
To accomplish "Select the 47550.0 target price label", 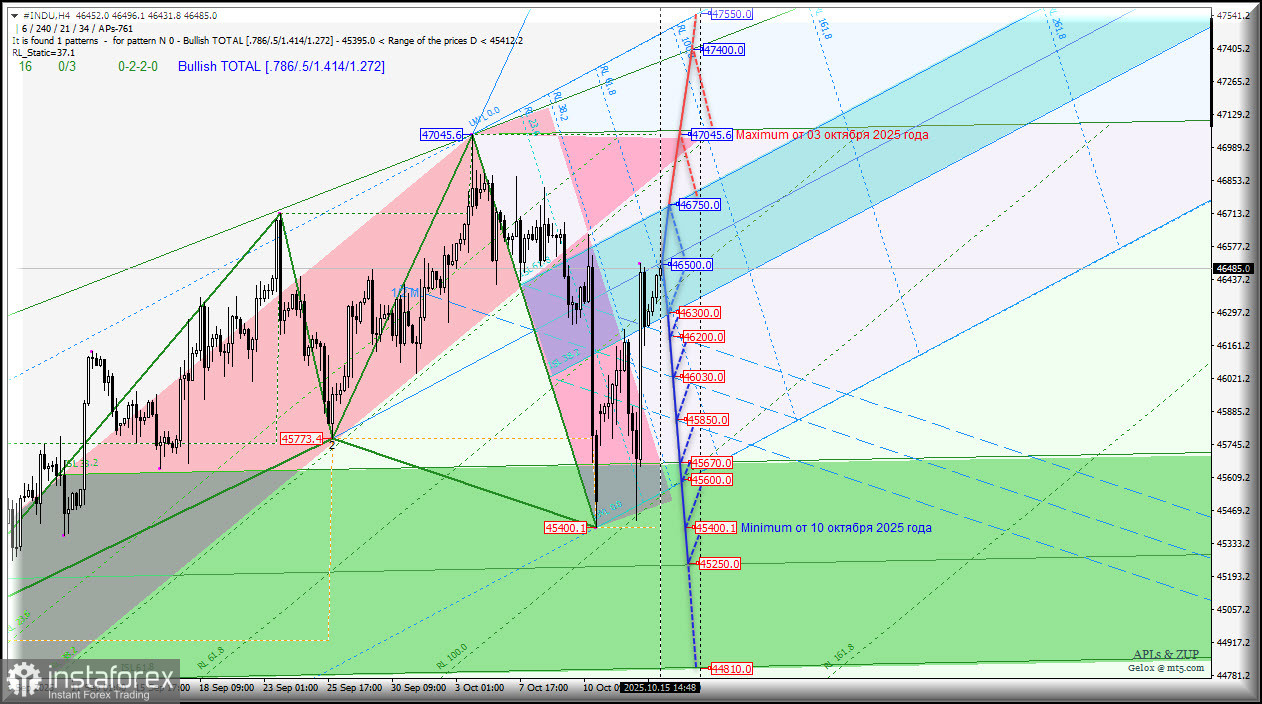I will [x=731, y=14].
